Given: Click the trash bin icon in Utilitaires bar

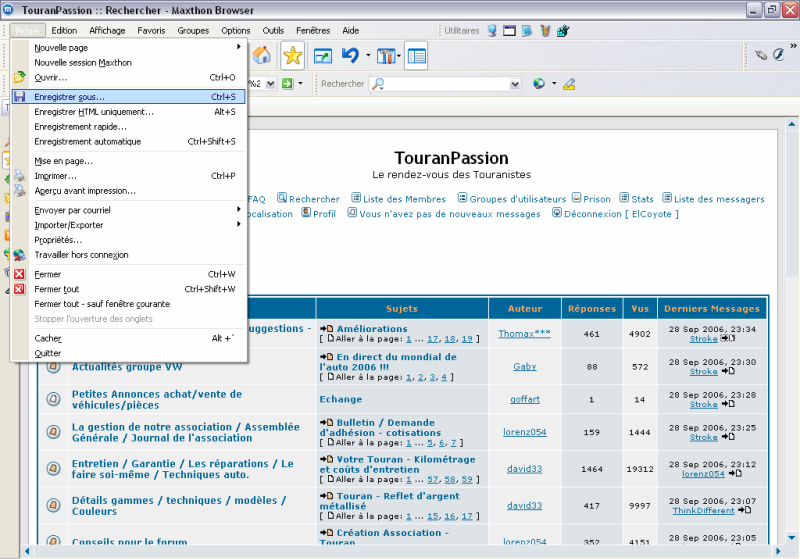Looking at the screenshot, I should point(544,31).
